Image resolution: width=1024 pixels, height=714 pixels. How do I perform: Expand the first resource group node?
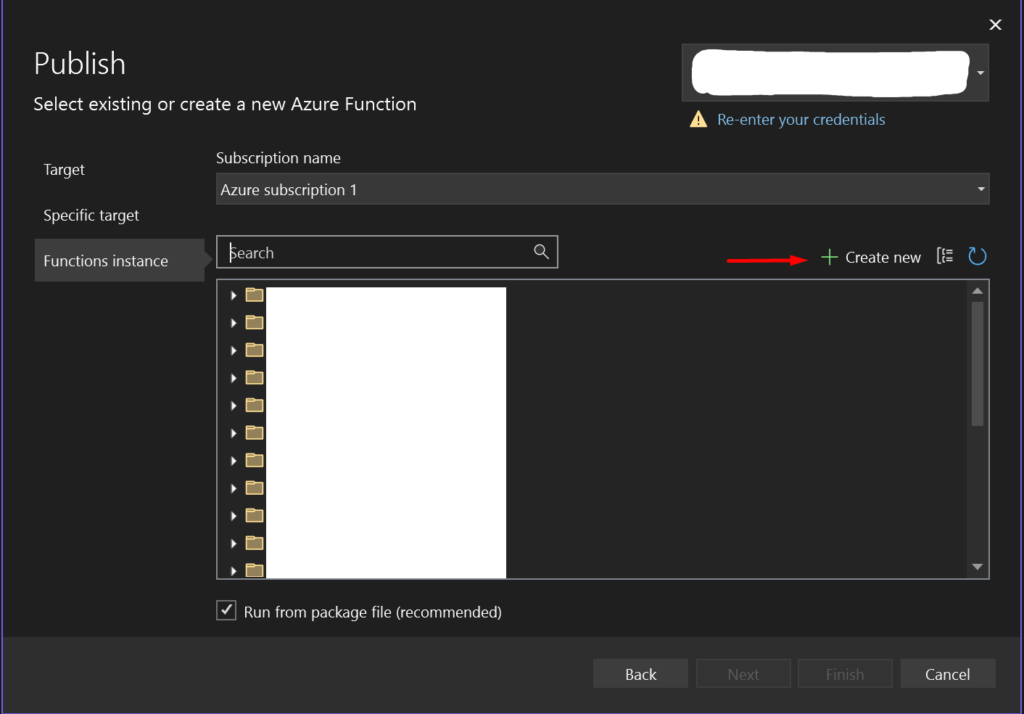pos(233,294)
